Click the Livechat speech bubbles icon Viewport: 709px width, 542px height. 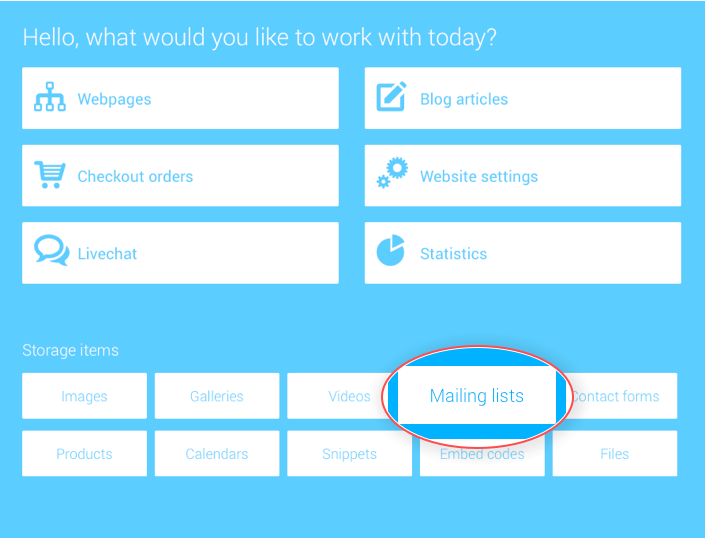(52, 250)
